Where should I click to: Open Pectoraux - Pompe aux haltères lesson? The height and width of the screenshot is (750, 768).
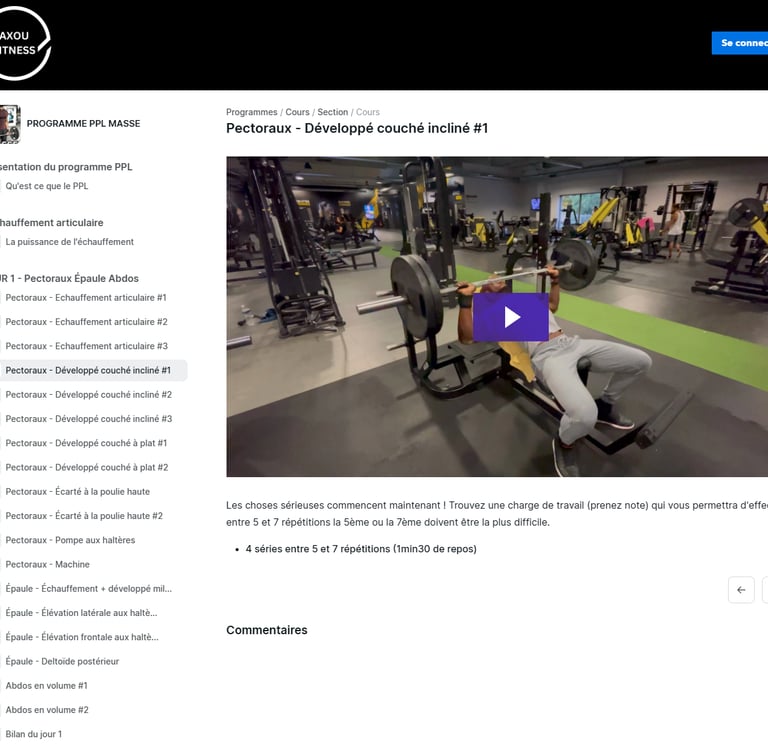[70, 540]
